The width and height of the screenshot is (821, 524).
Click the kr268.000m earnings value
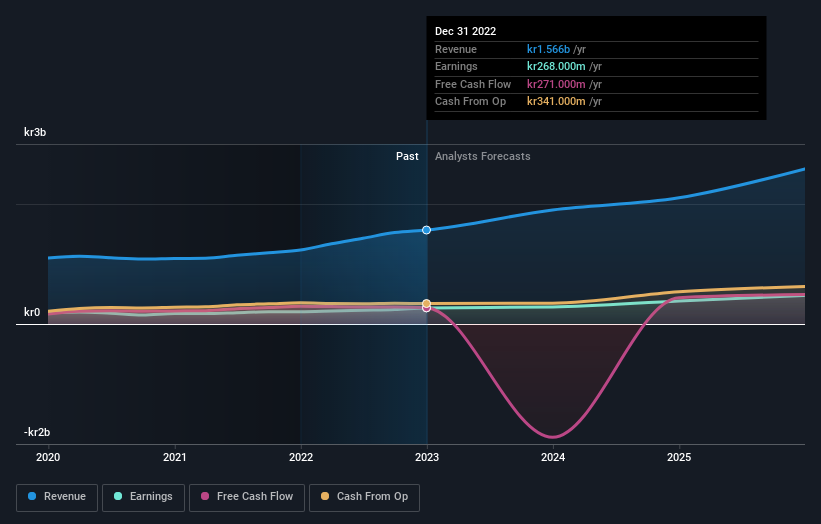[x=556, y=66]
